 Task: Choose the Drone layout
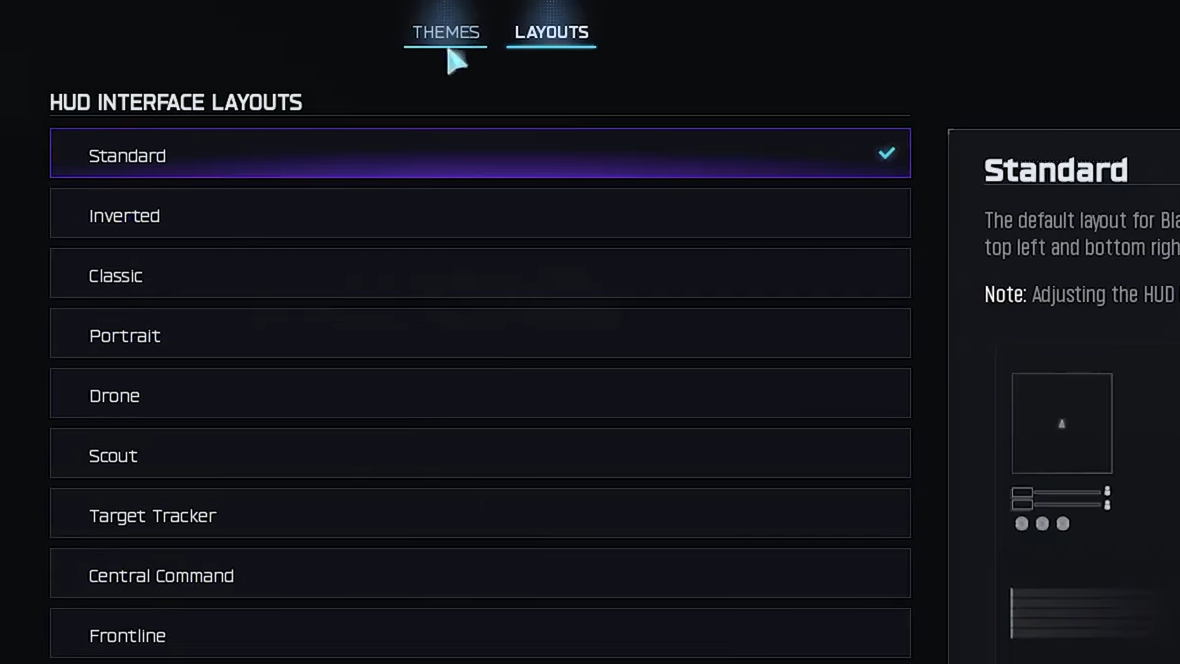[480, 394]
